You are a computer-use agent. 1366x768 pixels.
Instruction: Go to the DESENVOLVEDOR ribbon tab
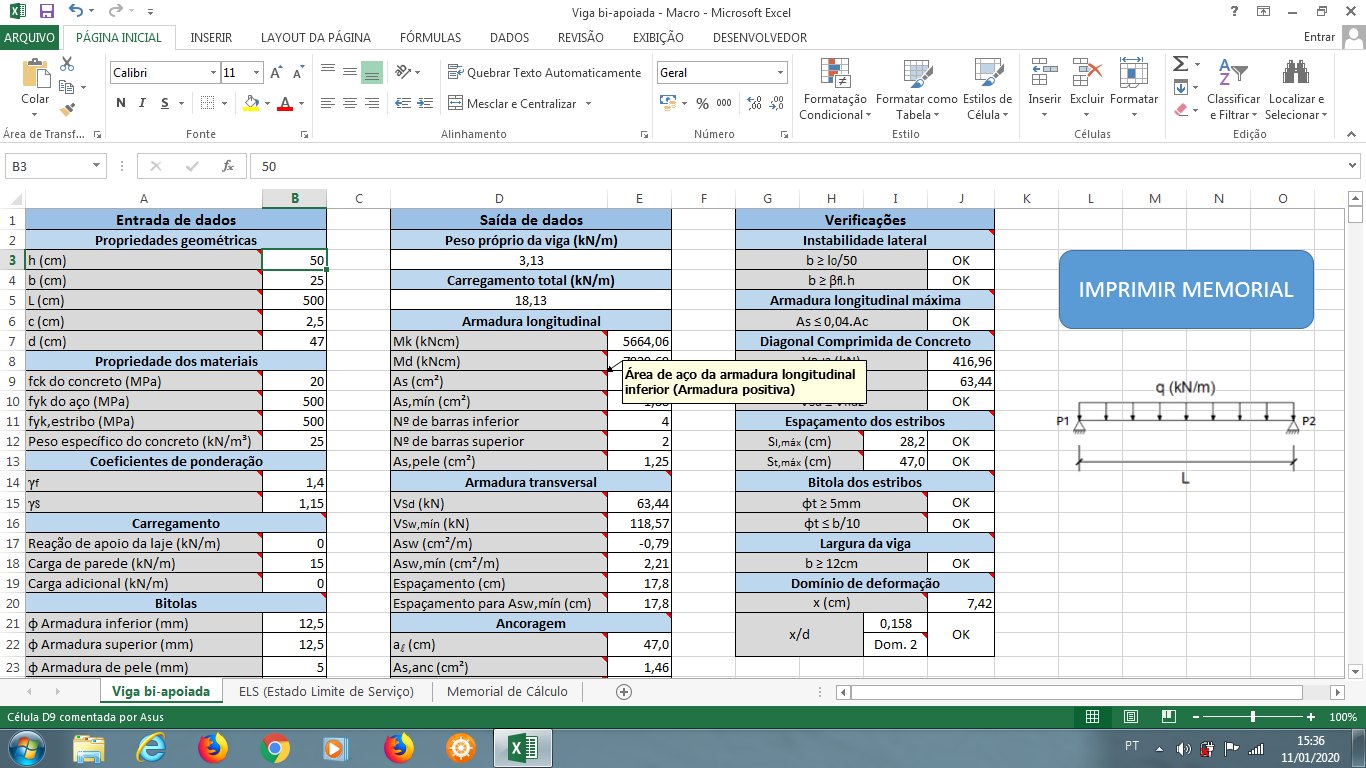pos(760,37)
